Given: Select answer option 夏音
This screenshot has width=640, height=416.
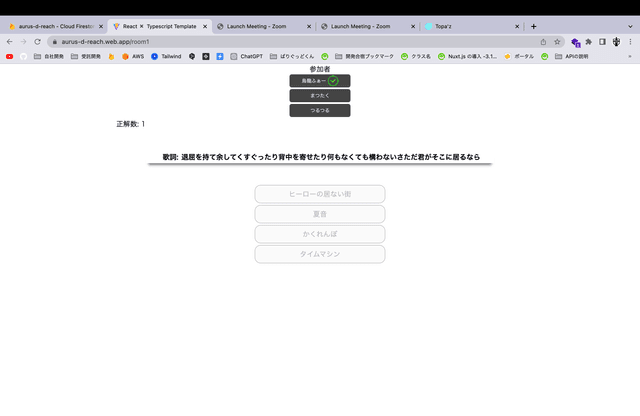Looking at the screenshot, I should coord(320,214).
